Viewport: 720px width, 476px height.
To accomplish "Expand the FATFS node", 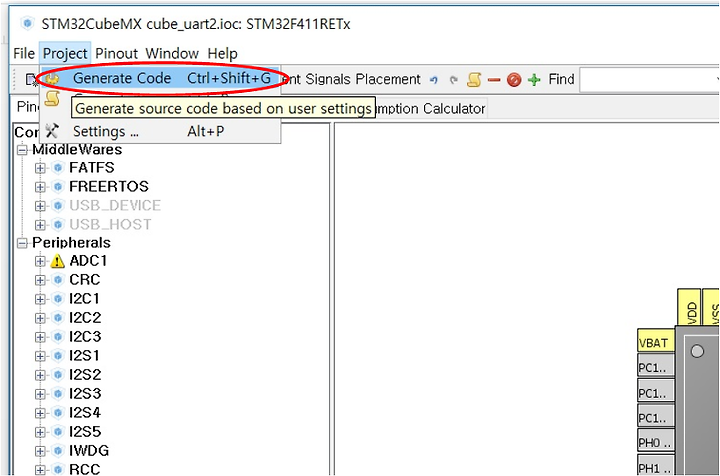I will pos(40,168).
